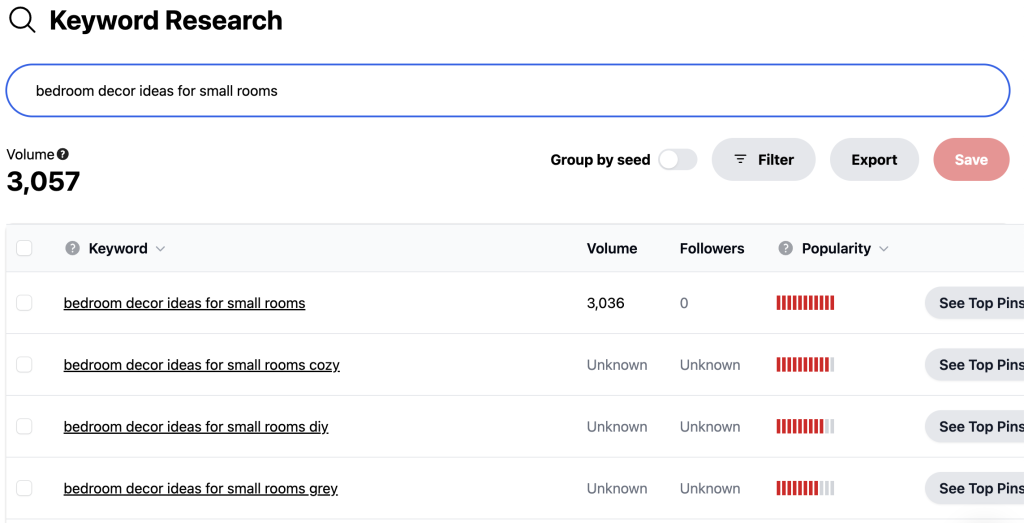Click the help icon beside Popularity header

pyautogui.click(x=786, y=248)
